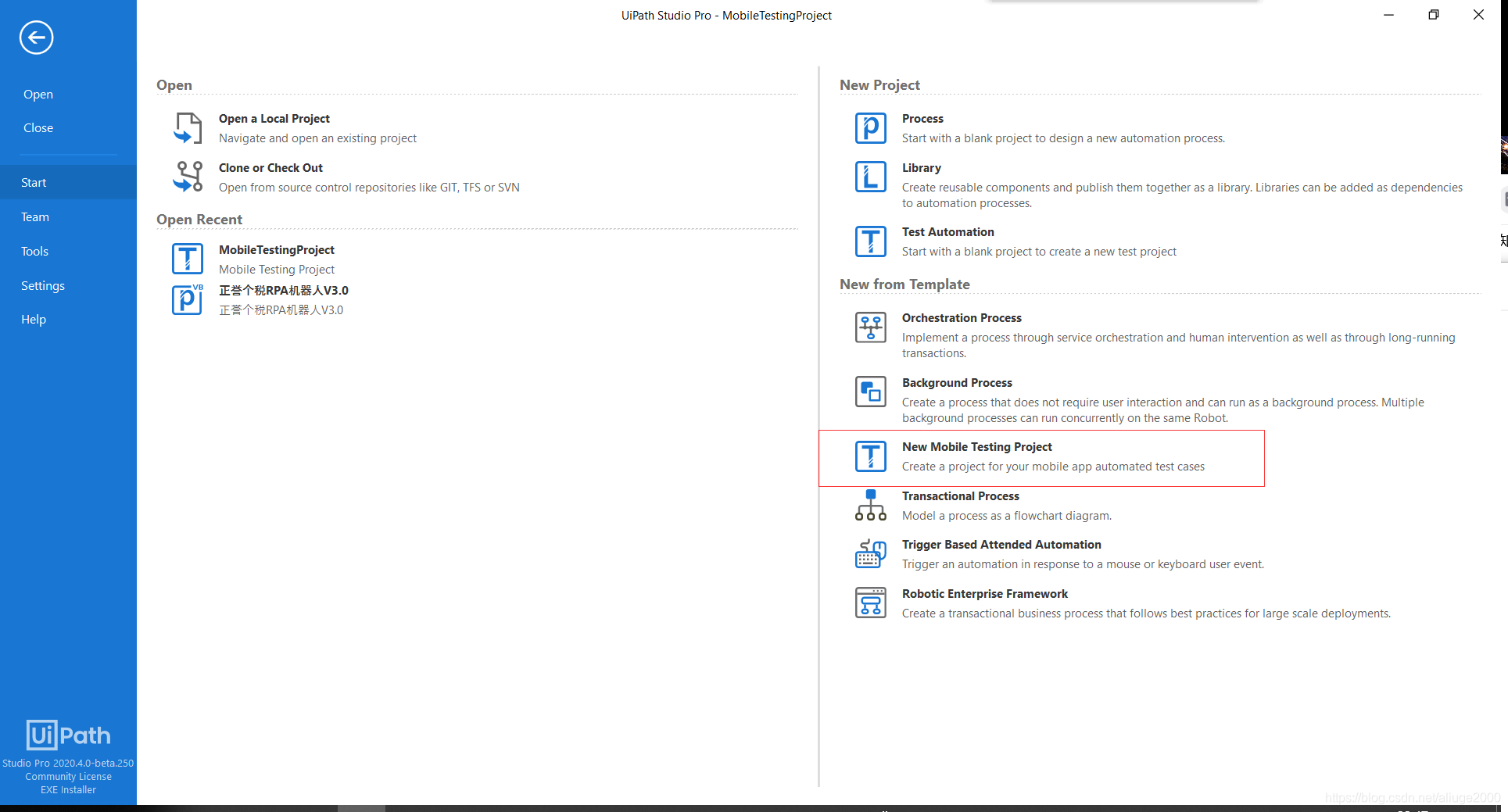
Task: Click 'Open from source control repositories' description
Action: [369, 188]
